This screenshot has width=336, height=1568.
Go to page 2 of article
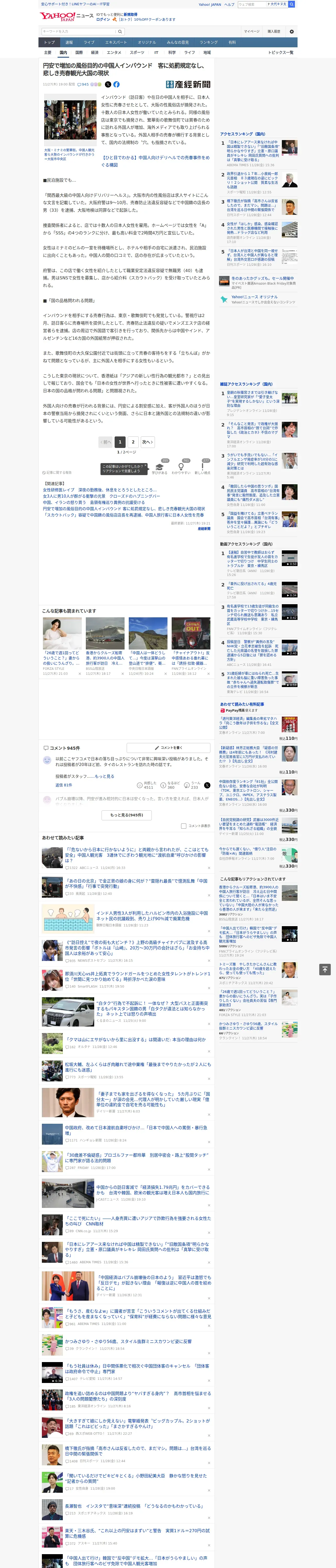(x=133, y=442)
